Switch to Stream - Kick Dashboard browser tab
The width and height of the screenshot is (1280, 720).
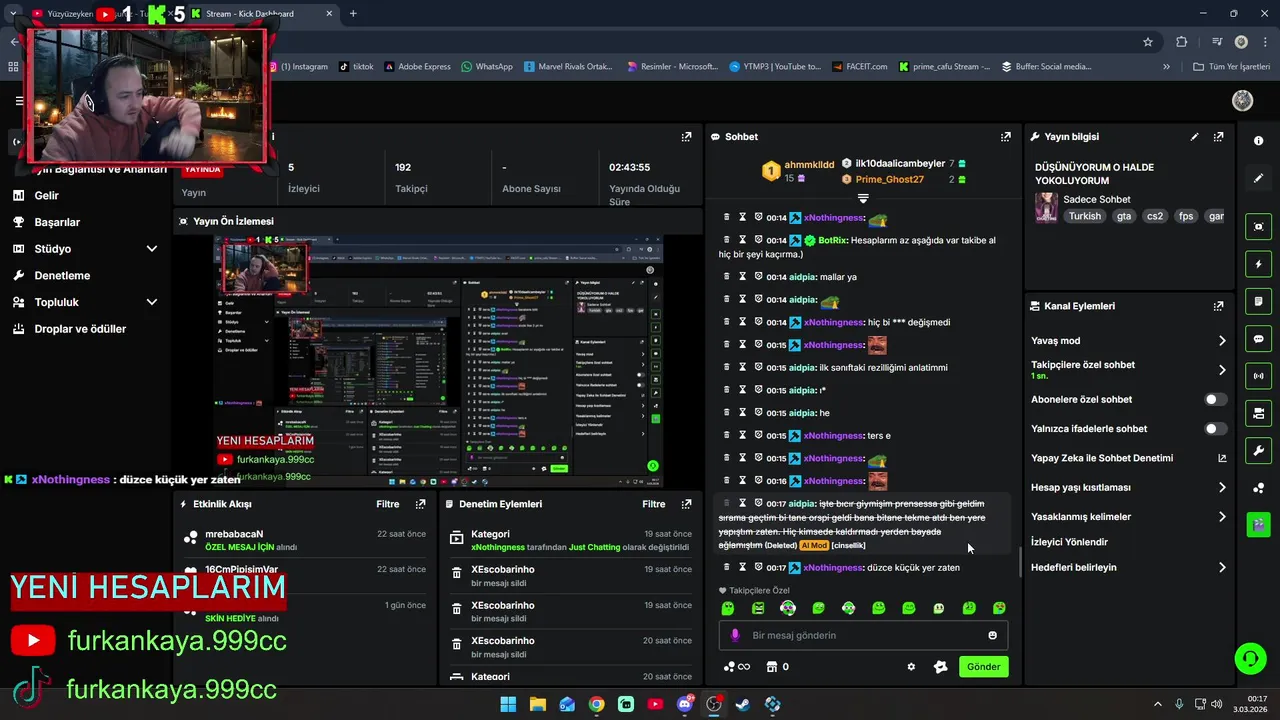click(x=260, y=14)
